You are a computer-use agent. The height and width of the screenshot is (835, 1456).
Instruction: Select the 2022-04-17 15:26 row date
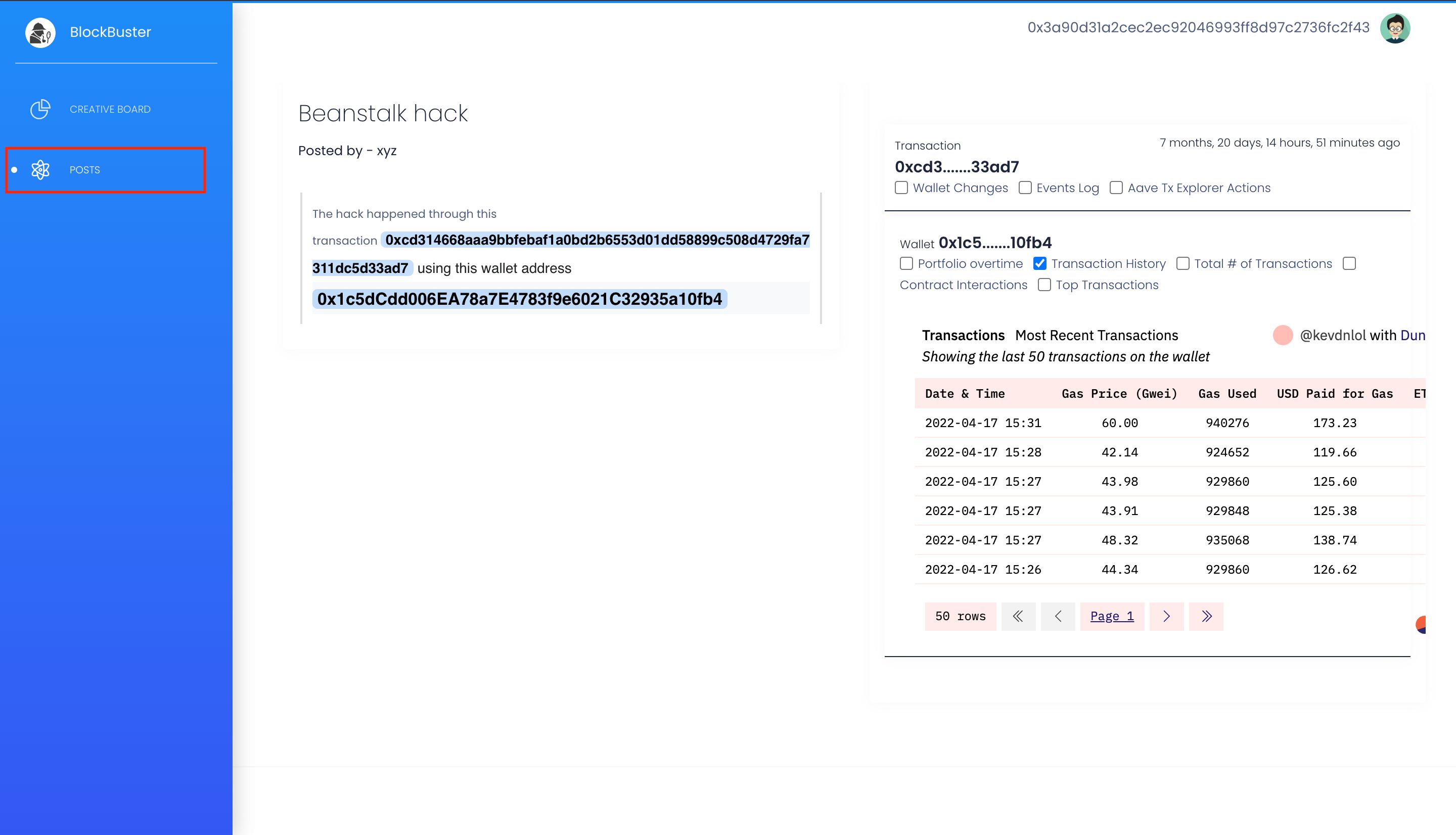pos(983,570)
